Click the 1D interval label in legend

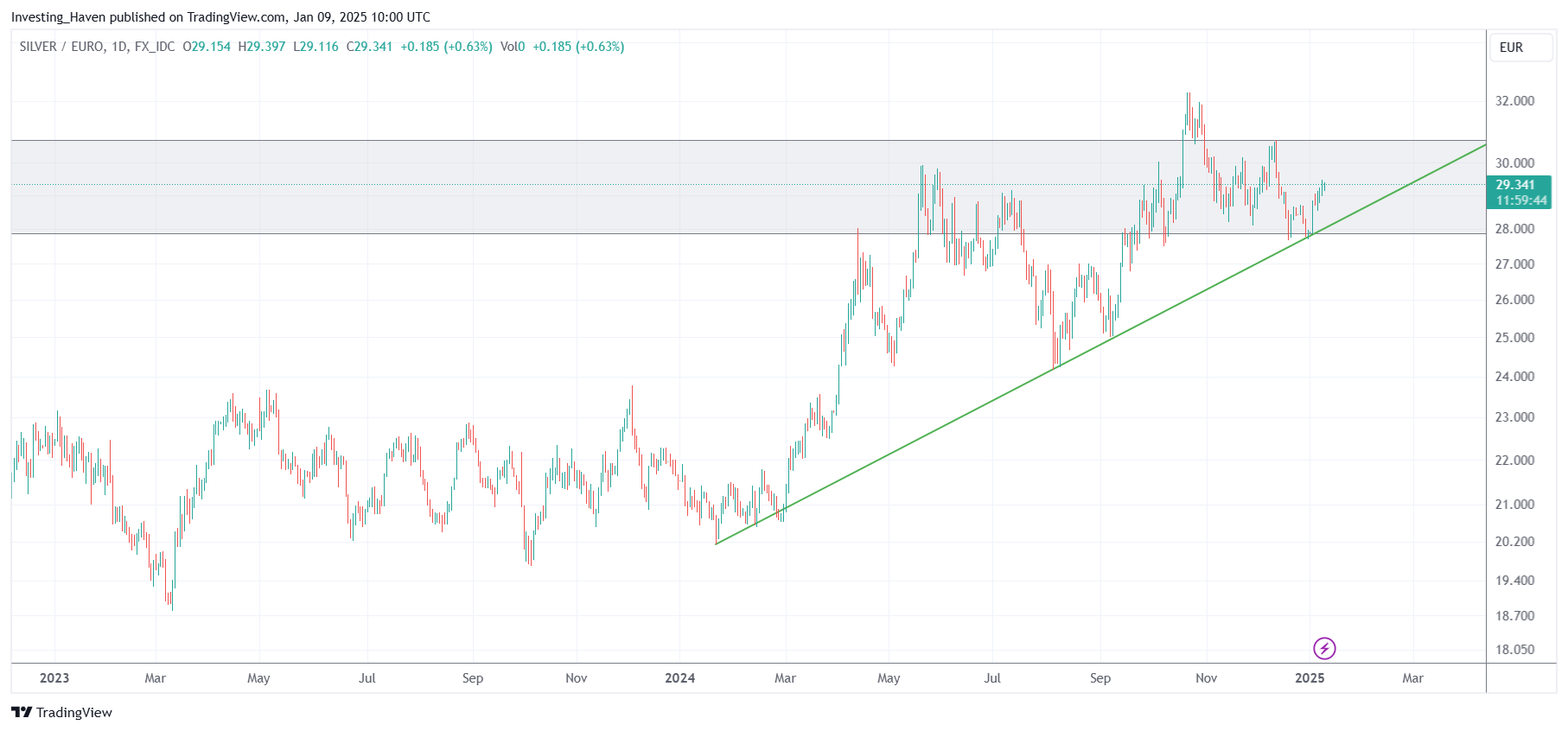119,47
